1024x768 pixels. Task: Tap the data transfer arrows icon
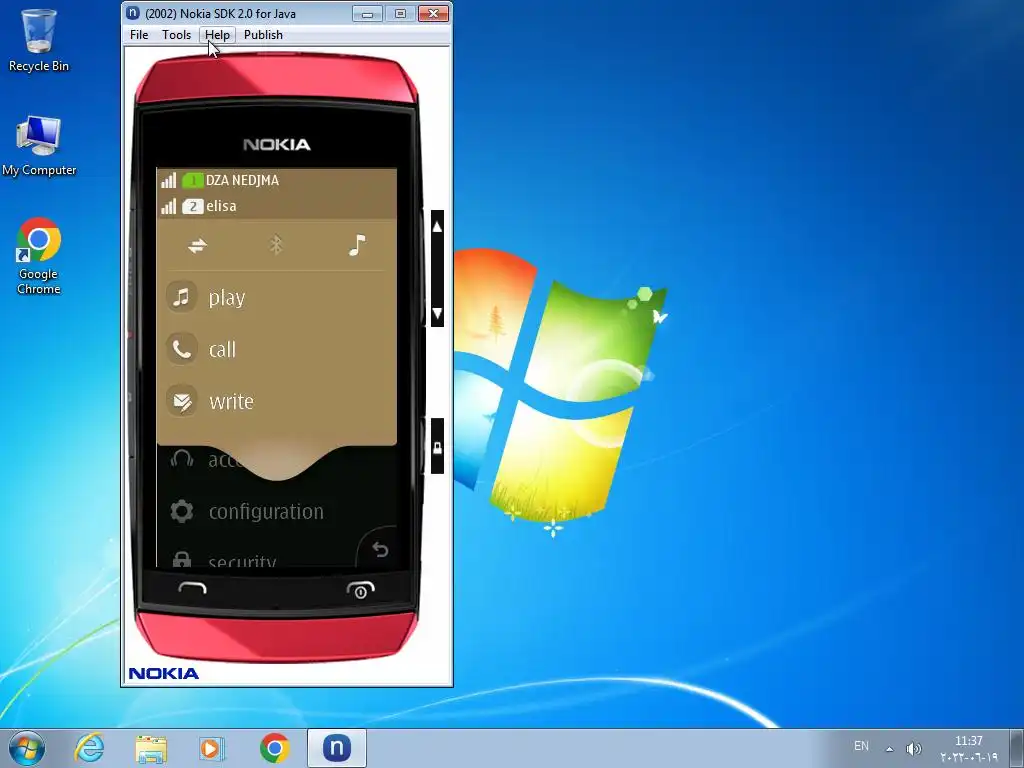[x=197, y=246]
